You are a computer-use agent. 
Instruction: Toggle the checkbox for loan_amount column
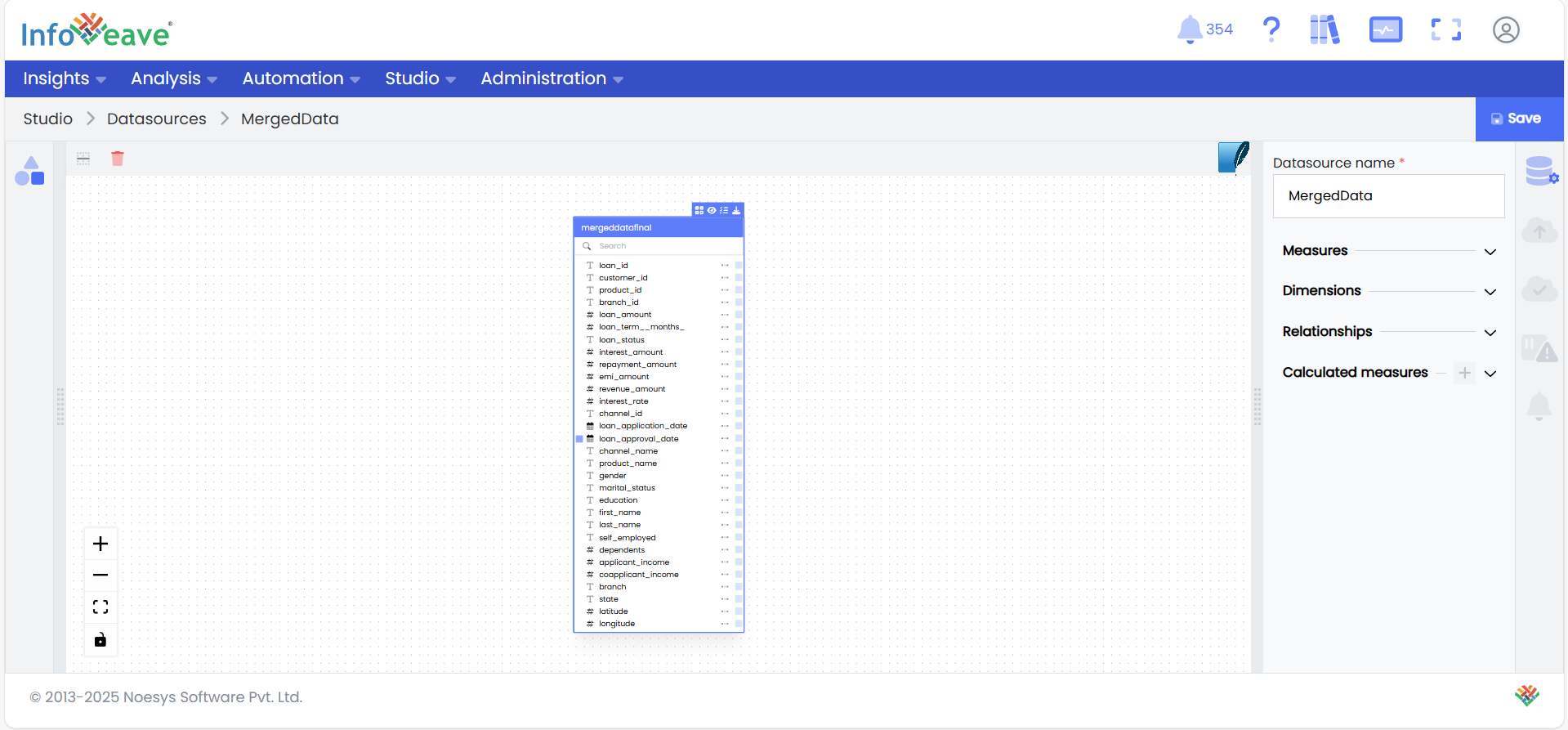click(x=739, y=315)
